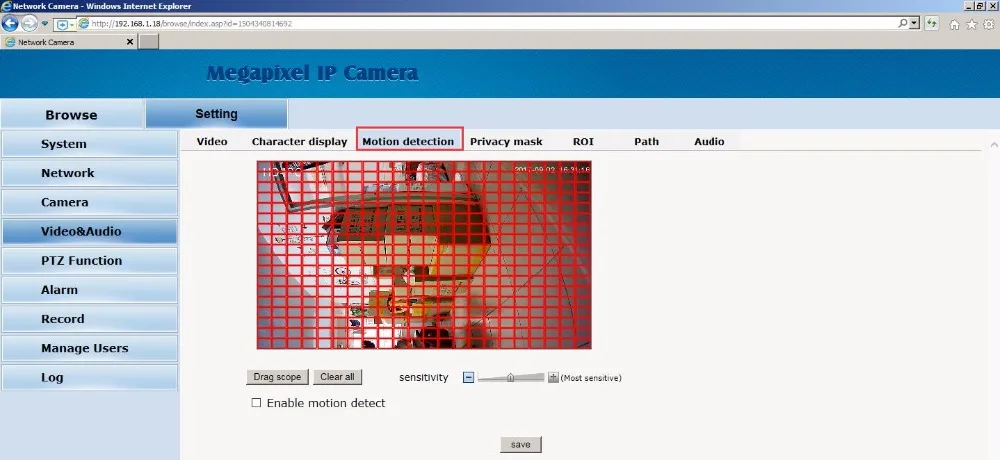Open a new blank browser tab
The image size is (1000, 460).
point(149,42)
